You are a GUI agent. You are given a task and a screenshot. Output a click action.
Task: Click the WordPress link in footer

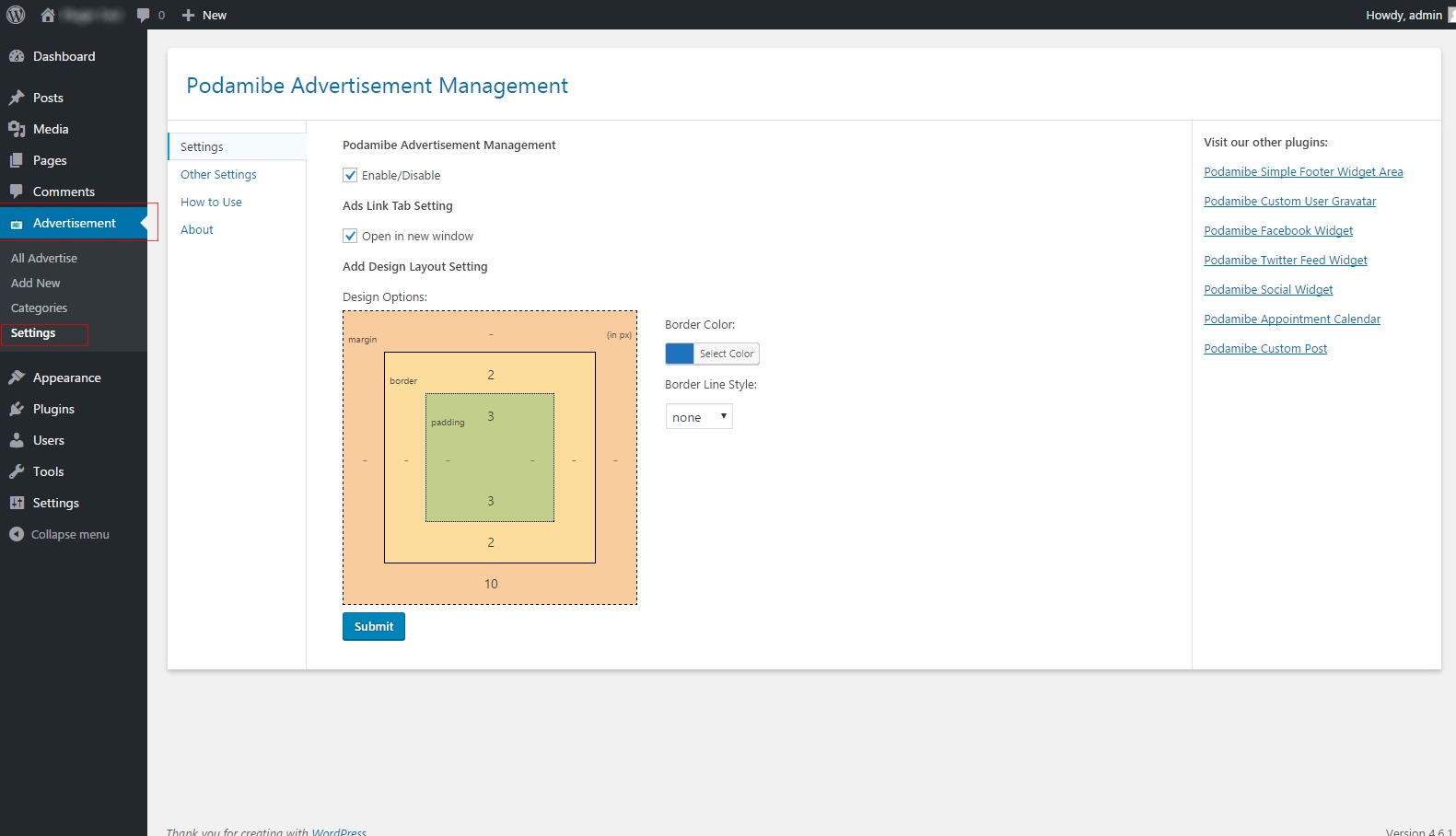click(339, 831)
